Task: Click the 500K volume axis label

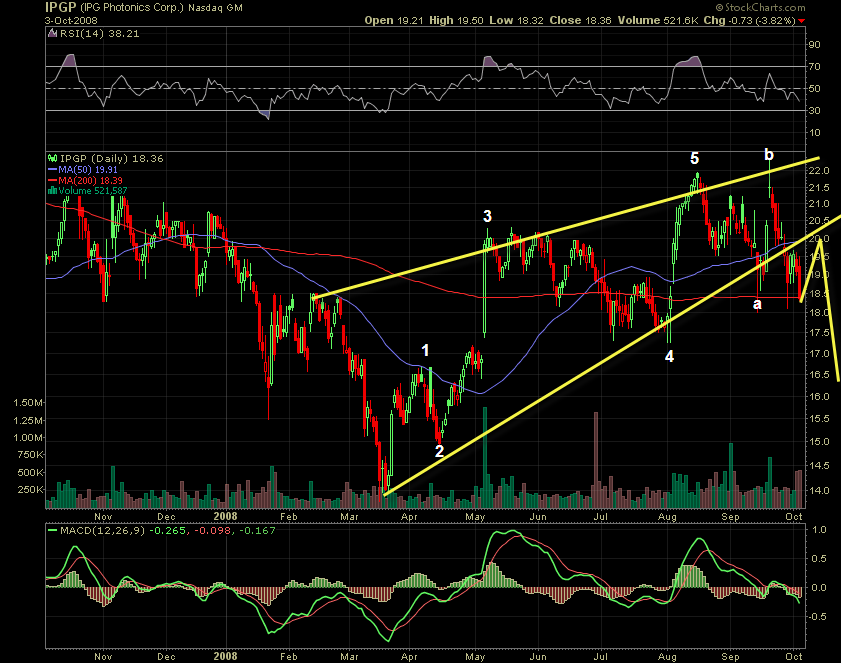Action: pyautogui.click(x=30, y=473)
